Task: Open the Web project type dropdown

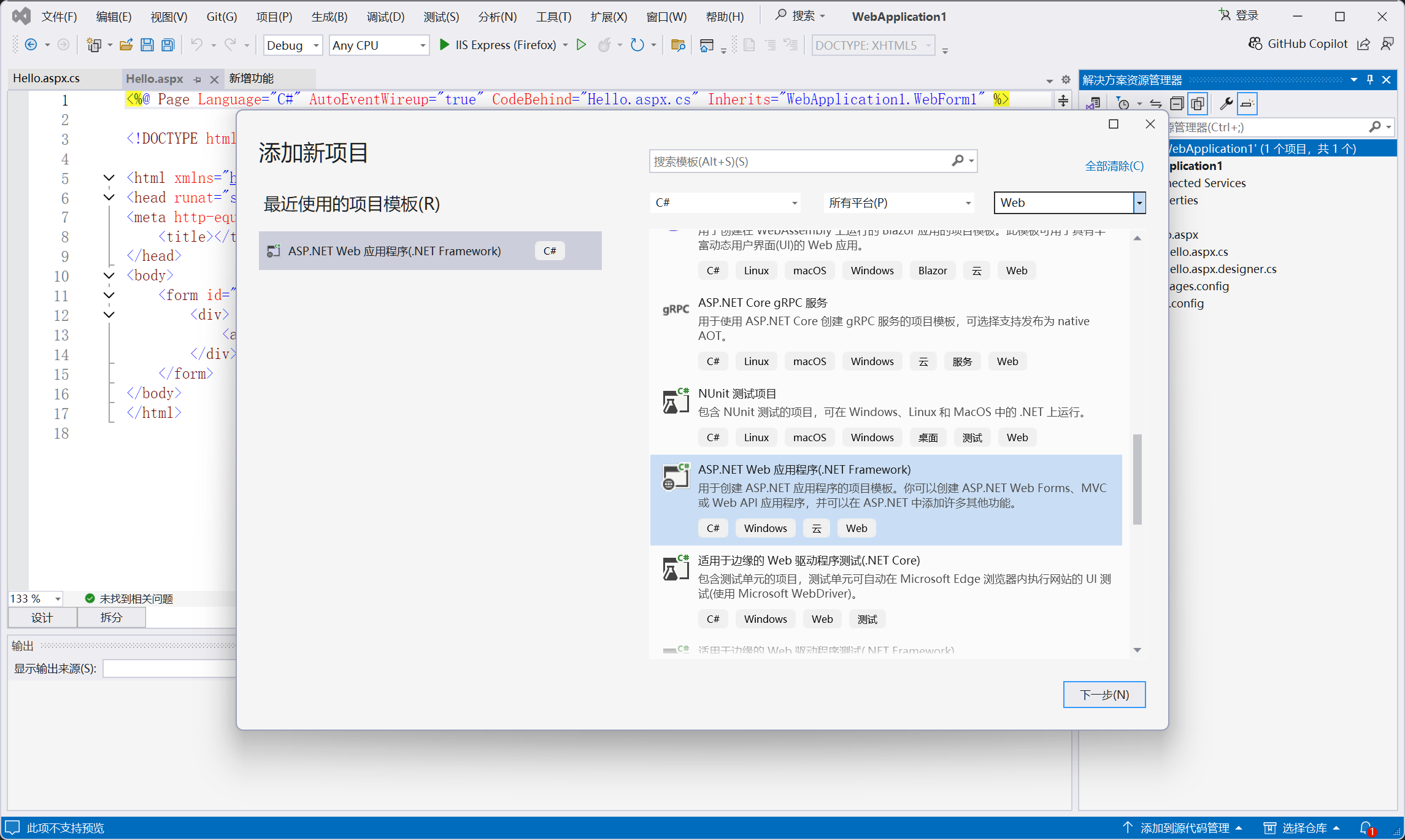Action: click(1139, 203)
